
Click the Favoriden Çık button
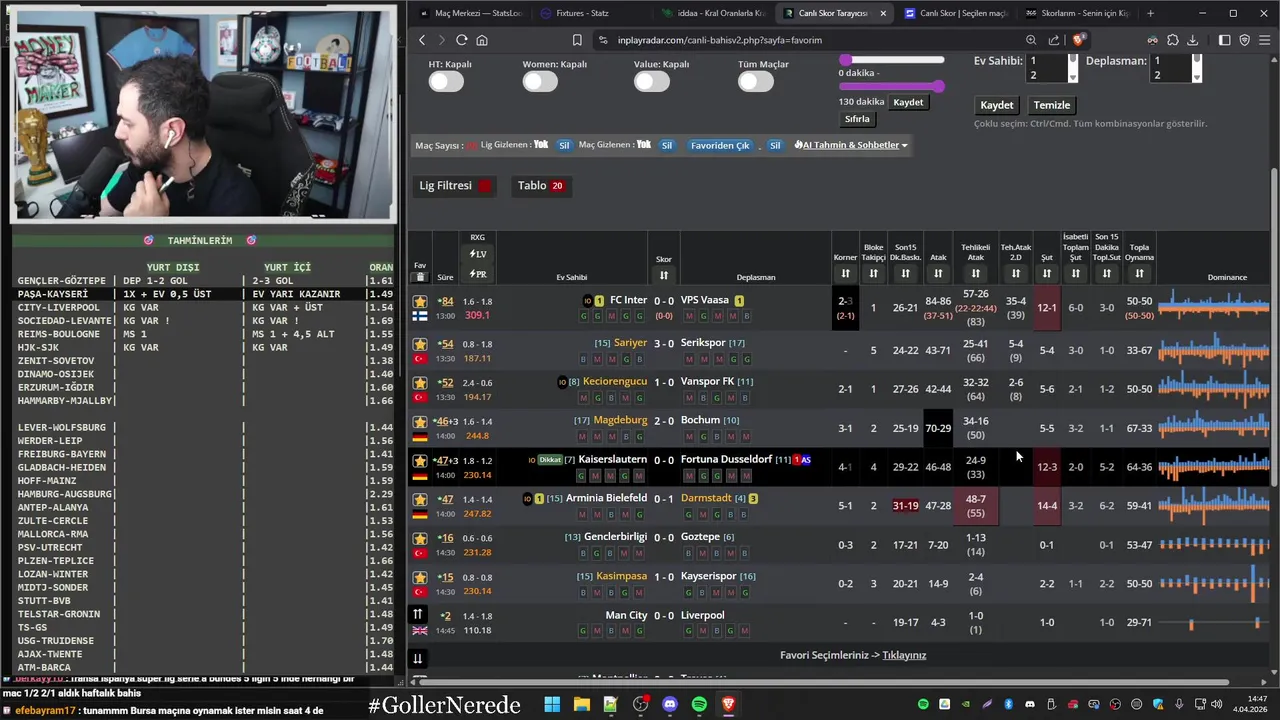coord(720,145)
